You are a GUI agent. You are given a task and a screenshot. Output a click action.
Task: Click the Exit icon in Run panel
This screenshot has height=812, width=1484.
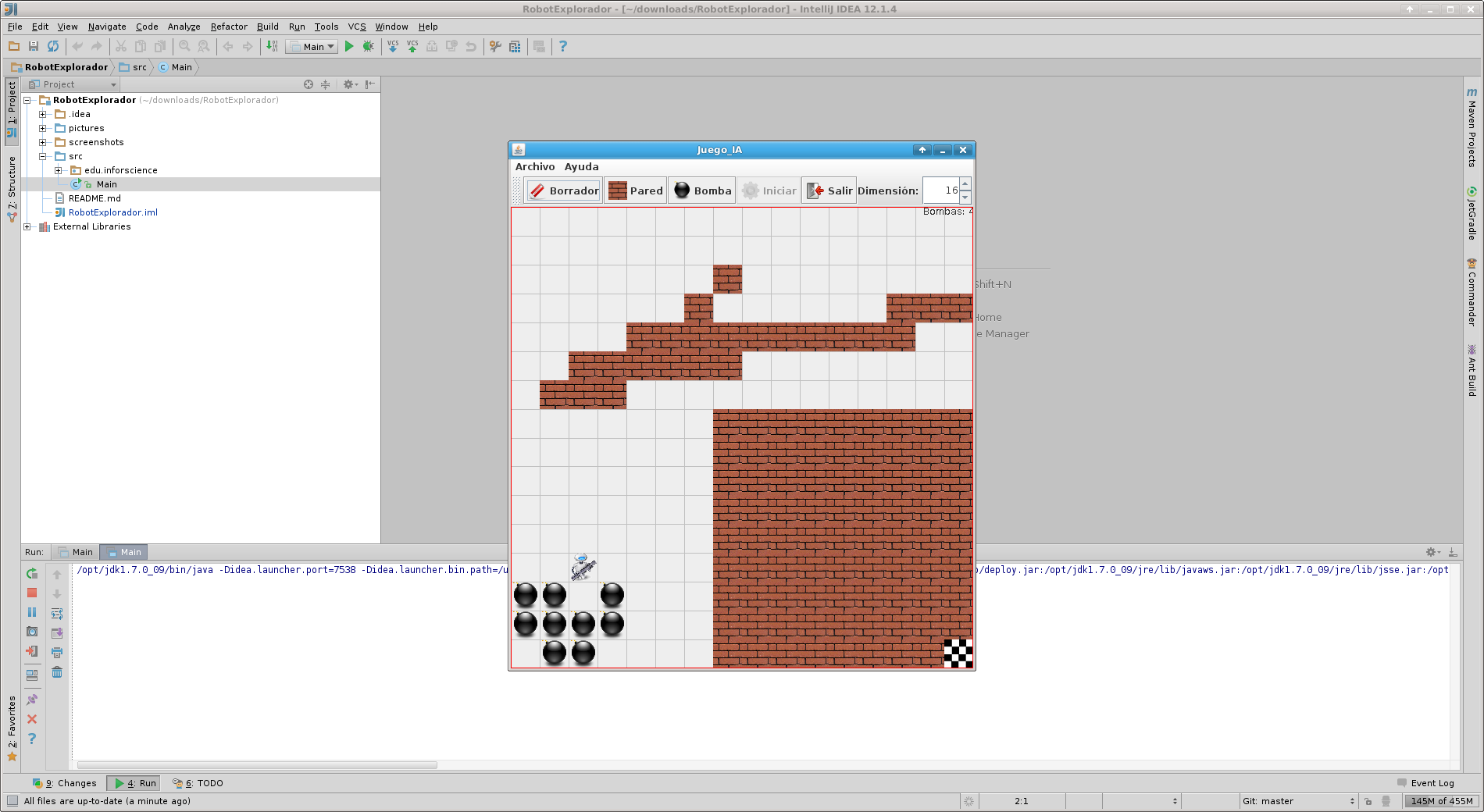click(x=32, y=651)
